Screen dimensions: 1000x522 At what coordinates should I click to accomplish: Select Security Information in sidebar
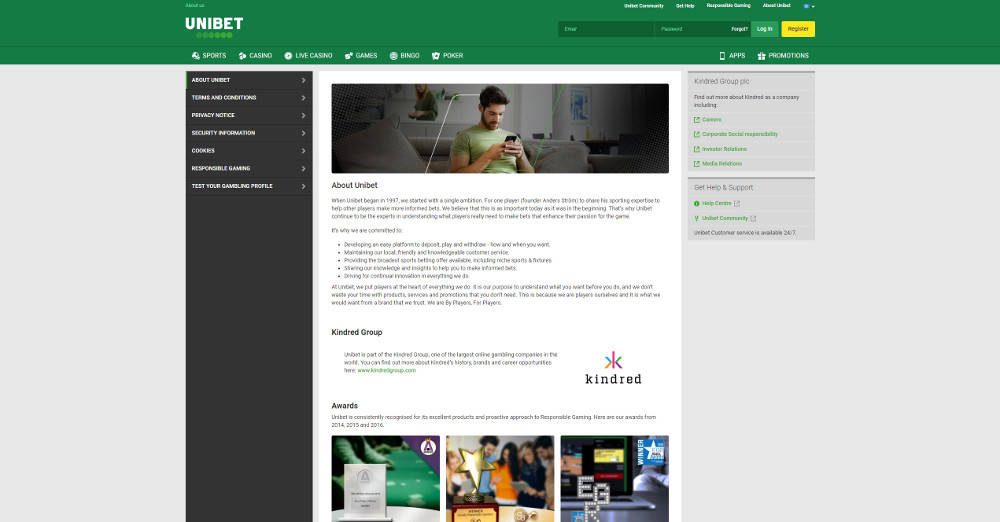tap(249, 133)
